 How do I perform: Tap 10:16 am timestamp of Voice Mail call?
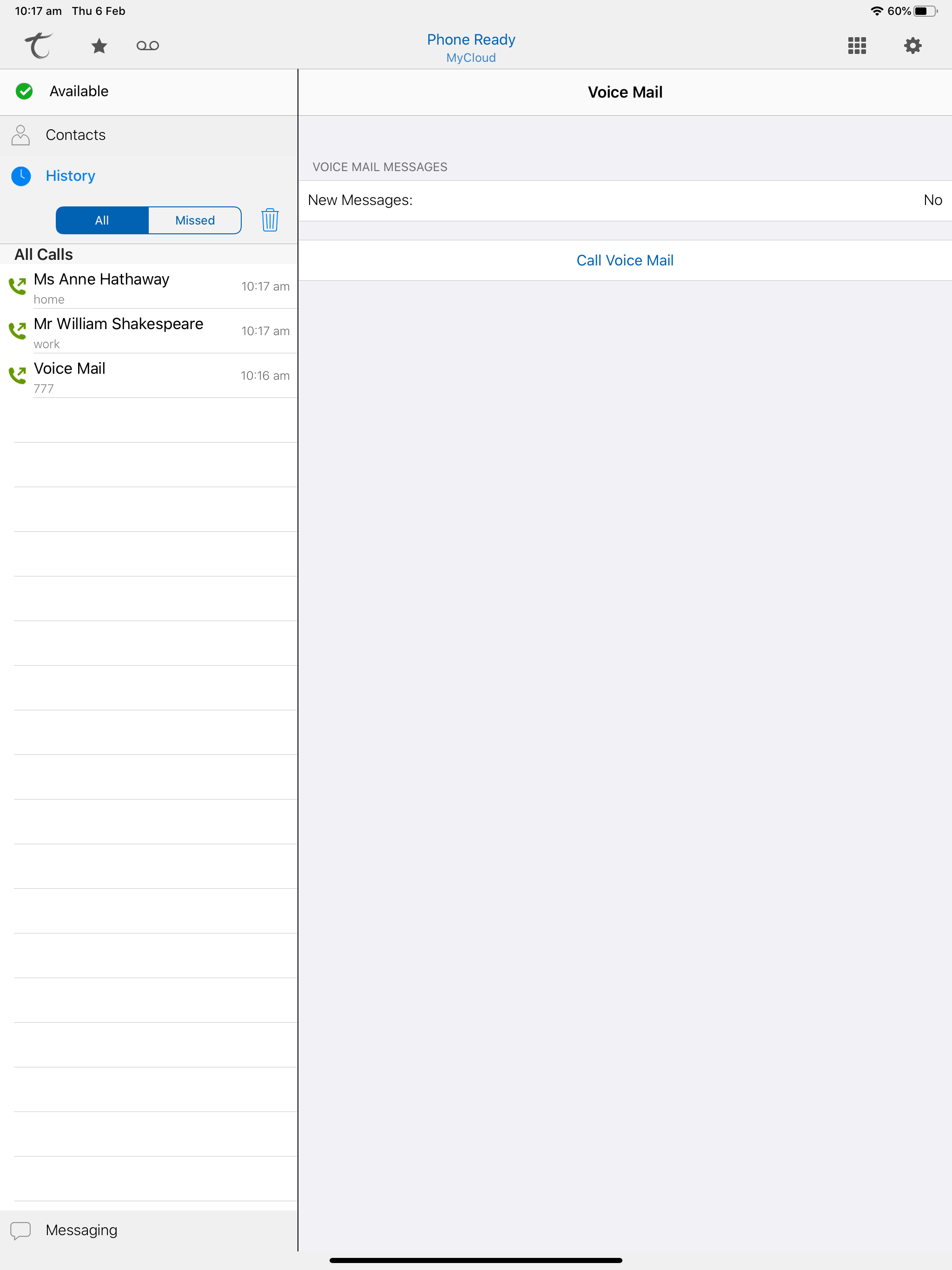264,376
